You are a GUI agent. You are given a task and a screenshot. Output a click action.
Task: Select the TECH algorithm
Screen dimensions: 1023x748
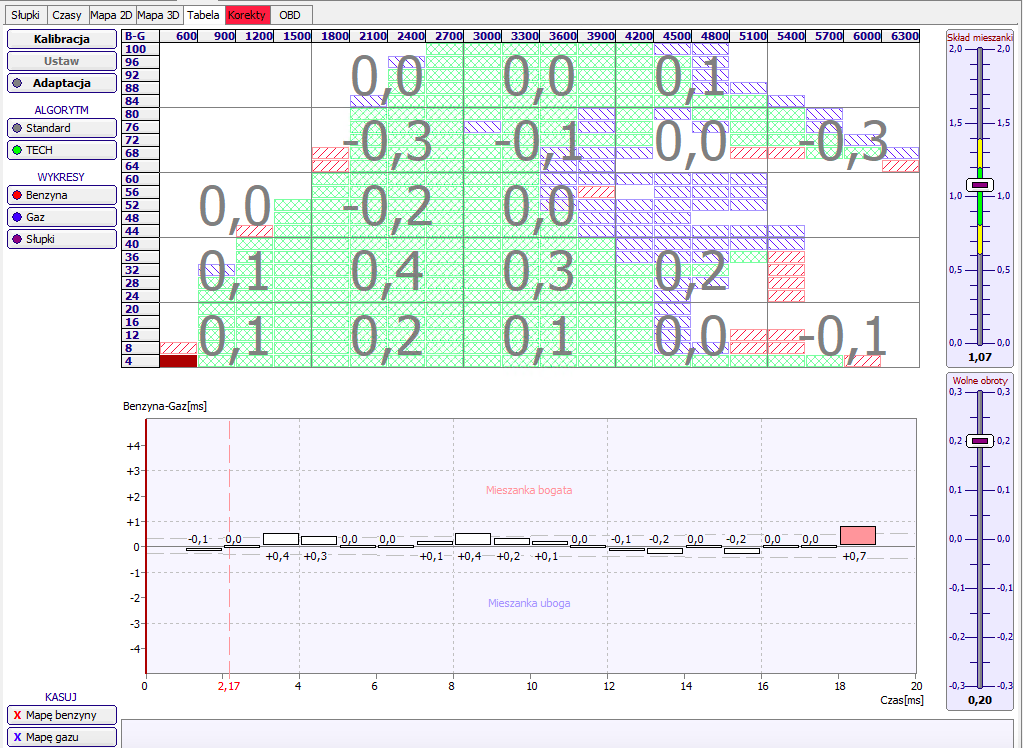62,150
